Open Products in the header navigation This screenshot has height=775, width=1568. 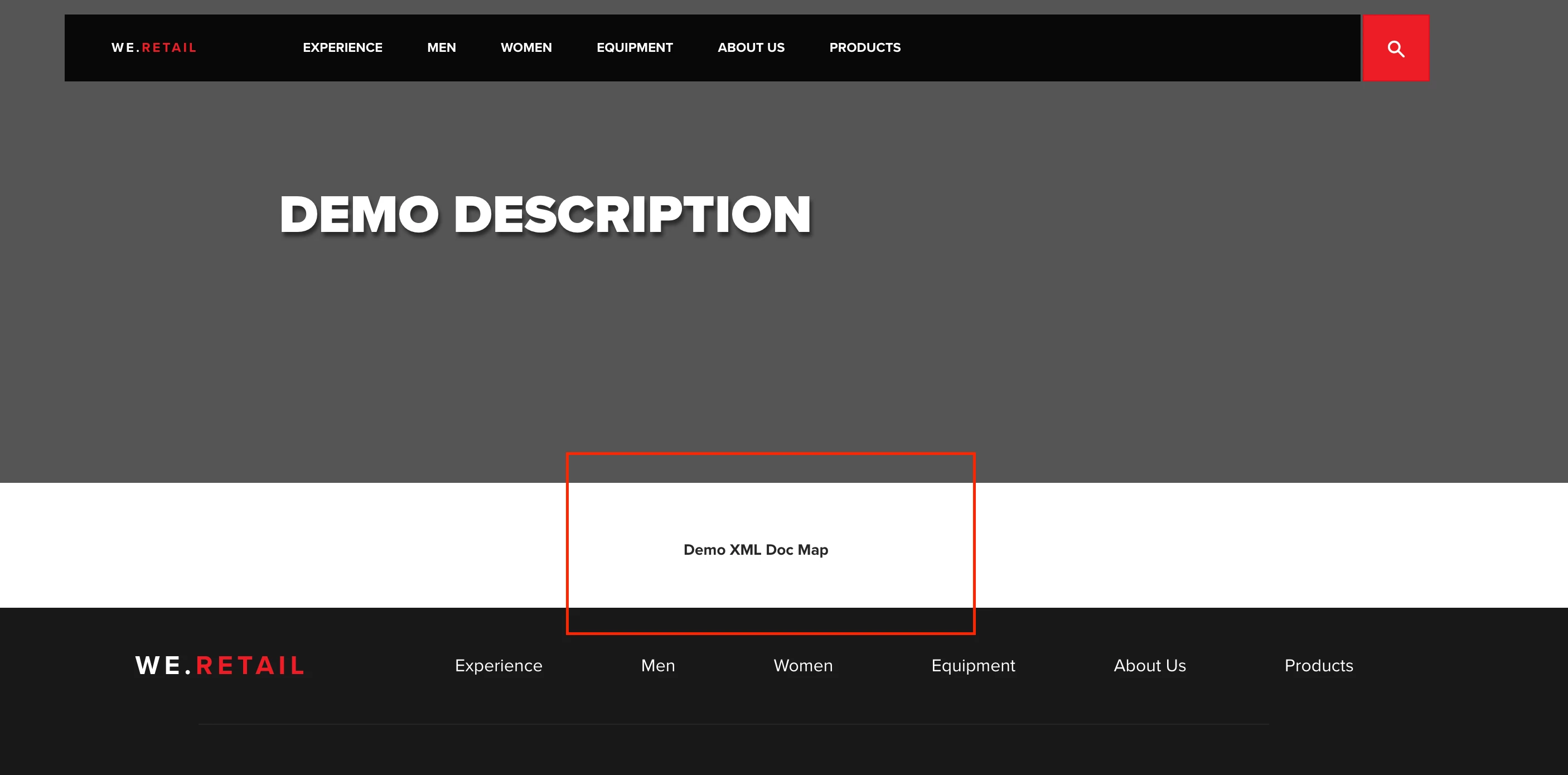(864, 47)
